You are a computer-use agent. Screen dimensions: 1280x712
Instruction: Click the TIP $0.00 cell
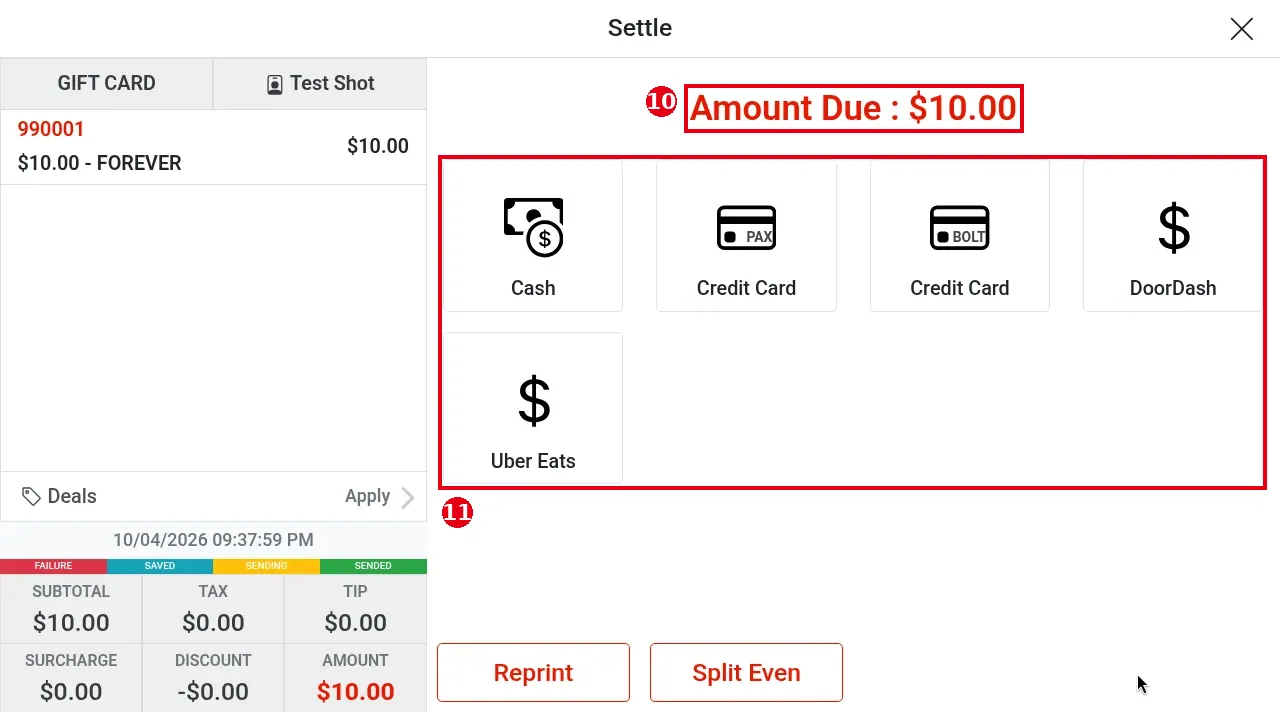point(355,608)
